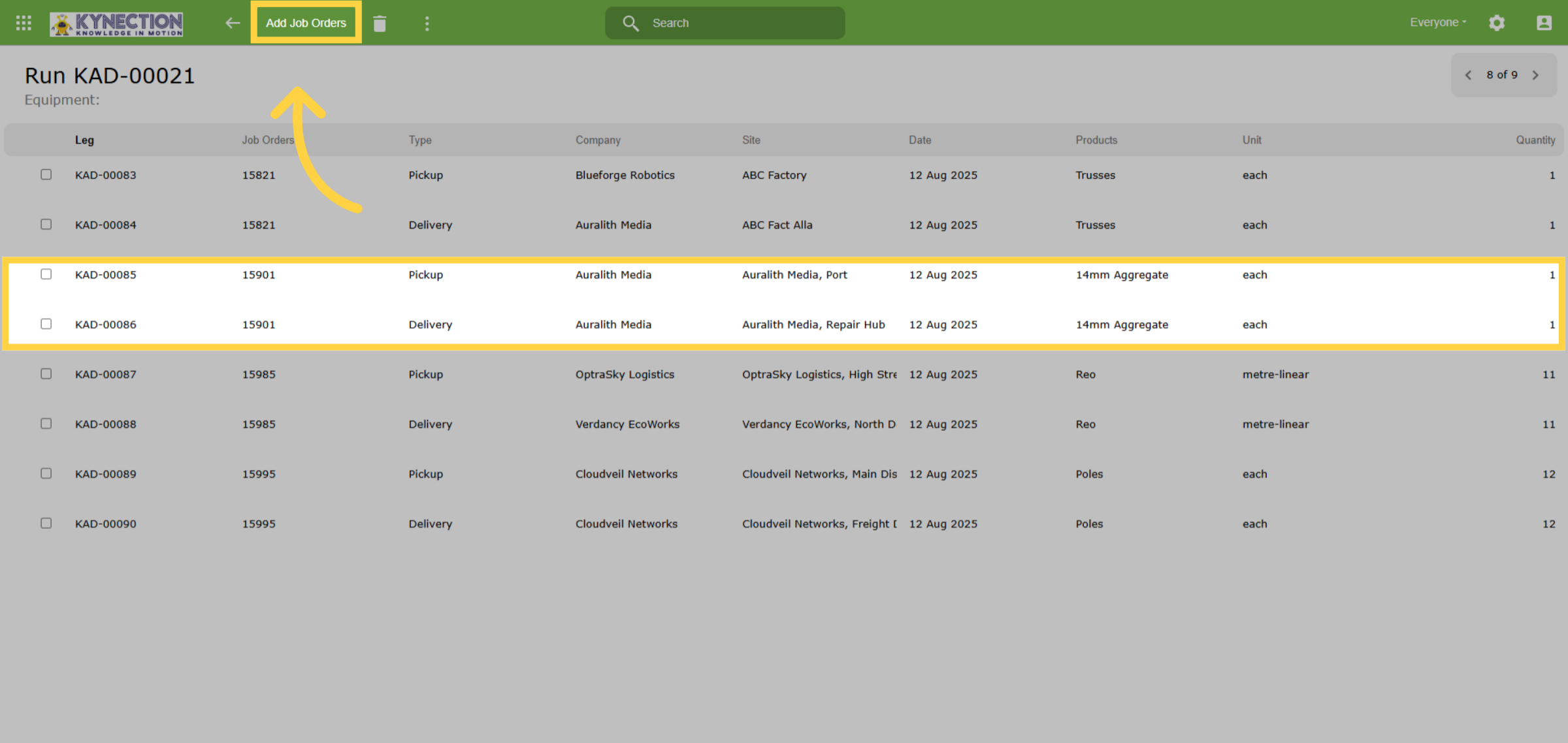Sort by the Quantity column header

point(1535,140)
